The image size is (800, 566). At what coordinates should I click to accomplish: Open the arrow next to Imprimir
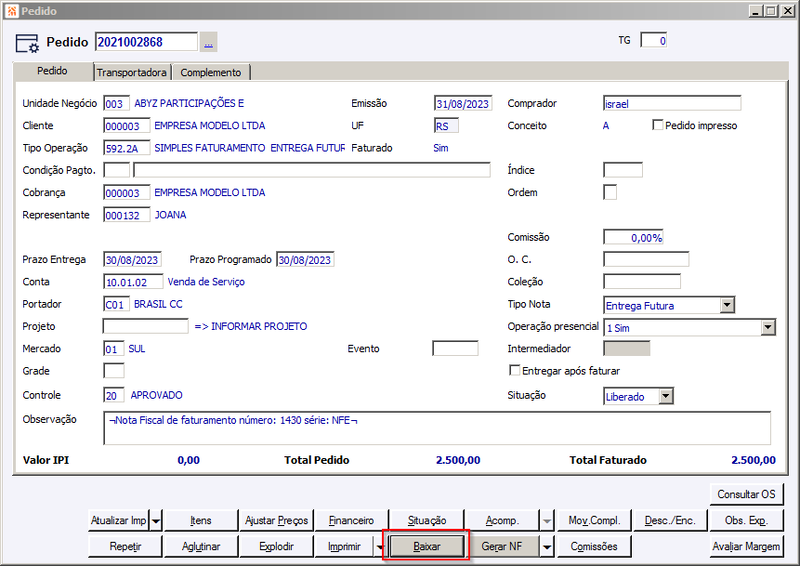point(380,547)
